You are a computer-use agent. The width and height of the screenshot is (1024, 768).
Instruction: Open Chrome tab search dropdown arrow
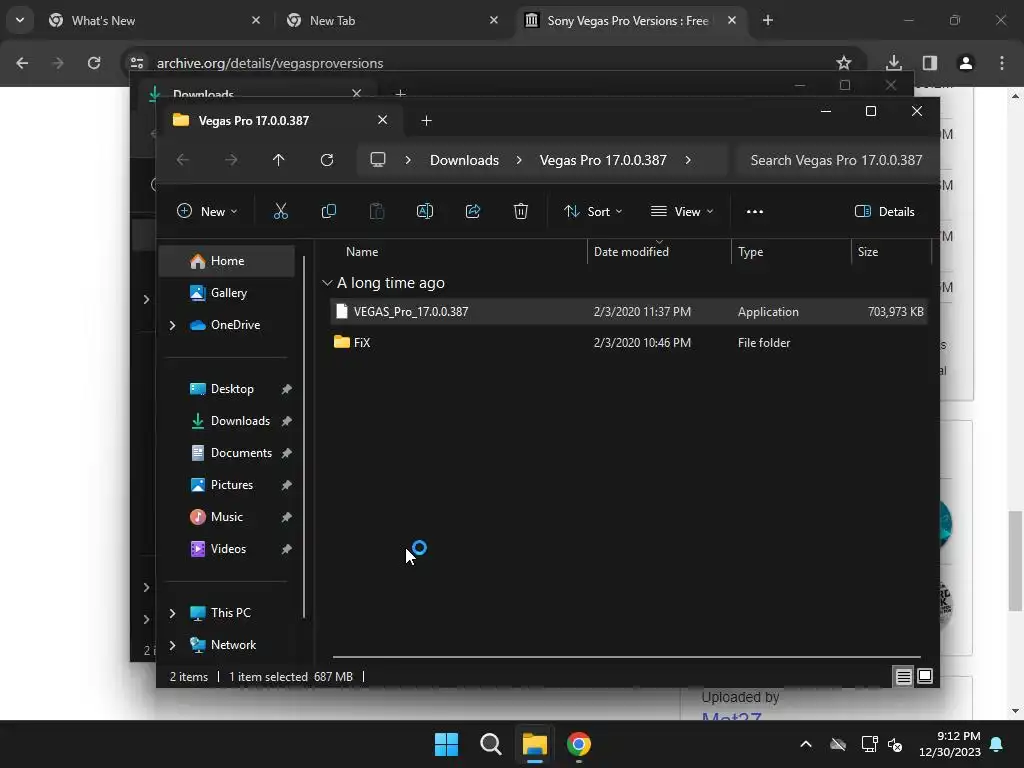[x=20, y=20]
